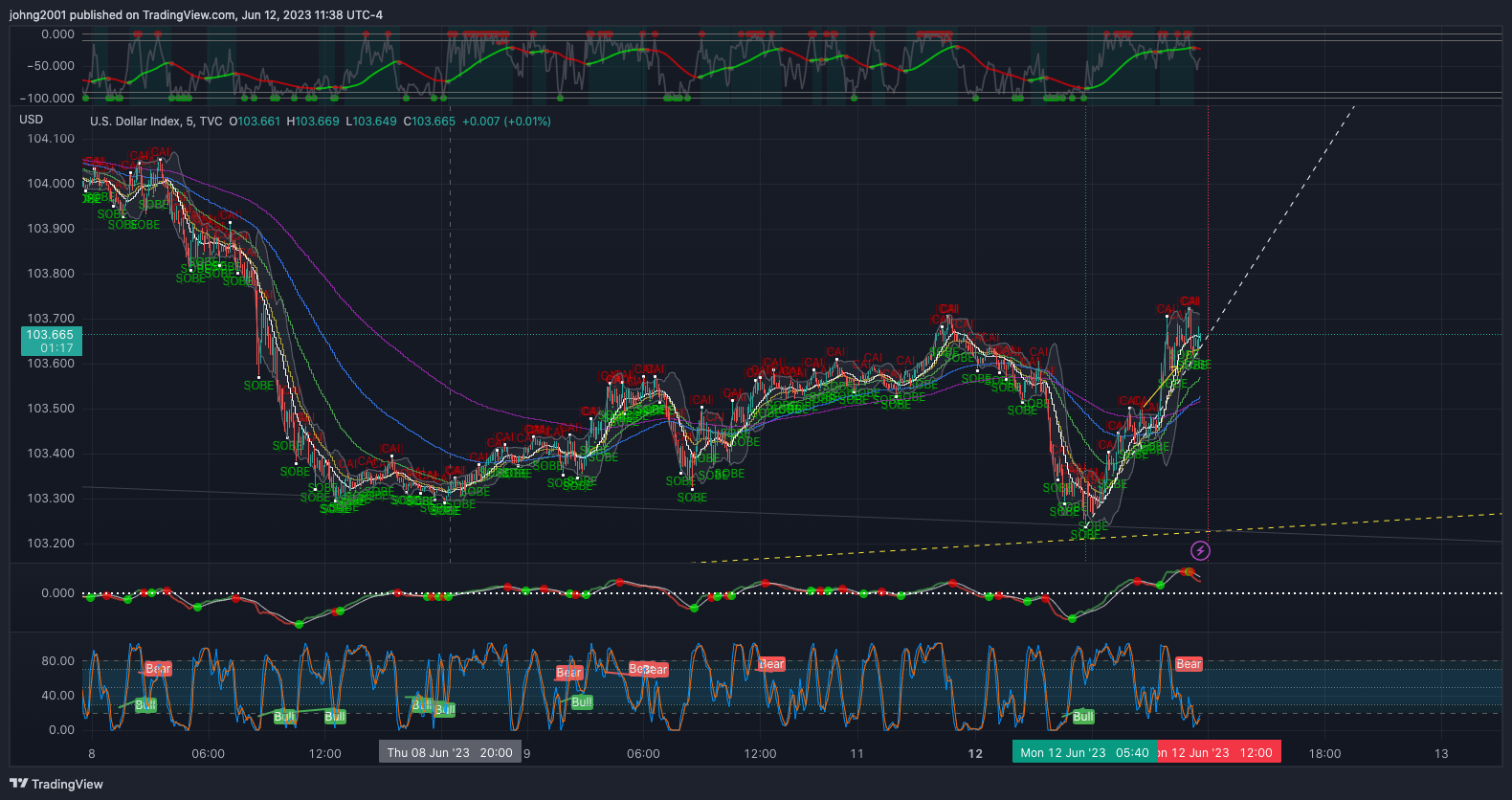Image resolution: width=1512 pixels, height=800 pixels.
Task: Click the 103.500 price axis label
Action: (x=51, y=409)
